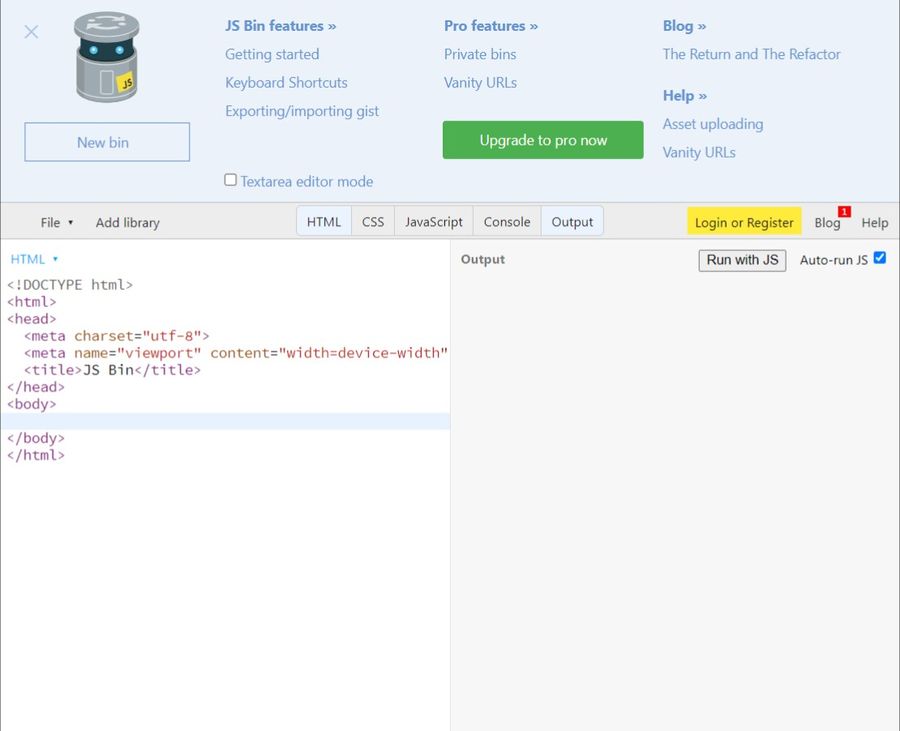Image resolution: width=900 pixels, height=731 pixels.
Task: Open the Asset uploading help link
Action: 713,124
